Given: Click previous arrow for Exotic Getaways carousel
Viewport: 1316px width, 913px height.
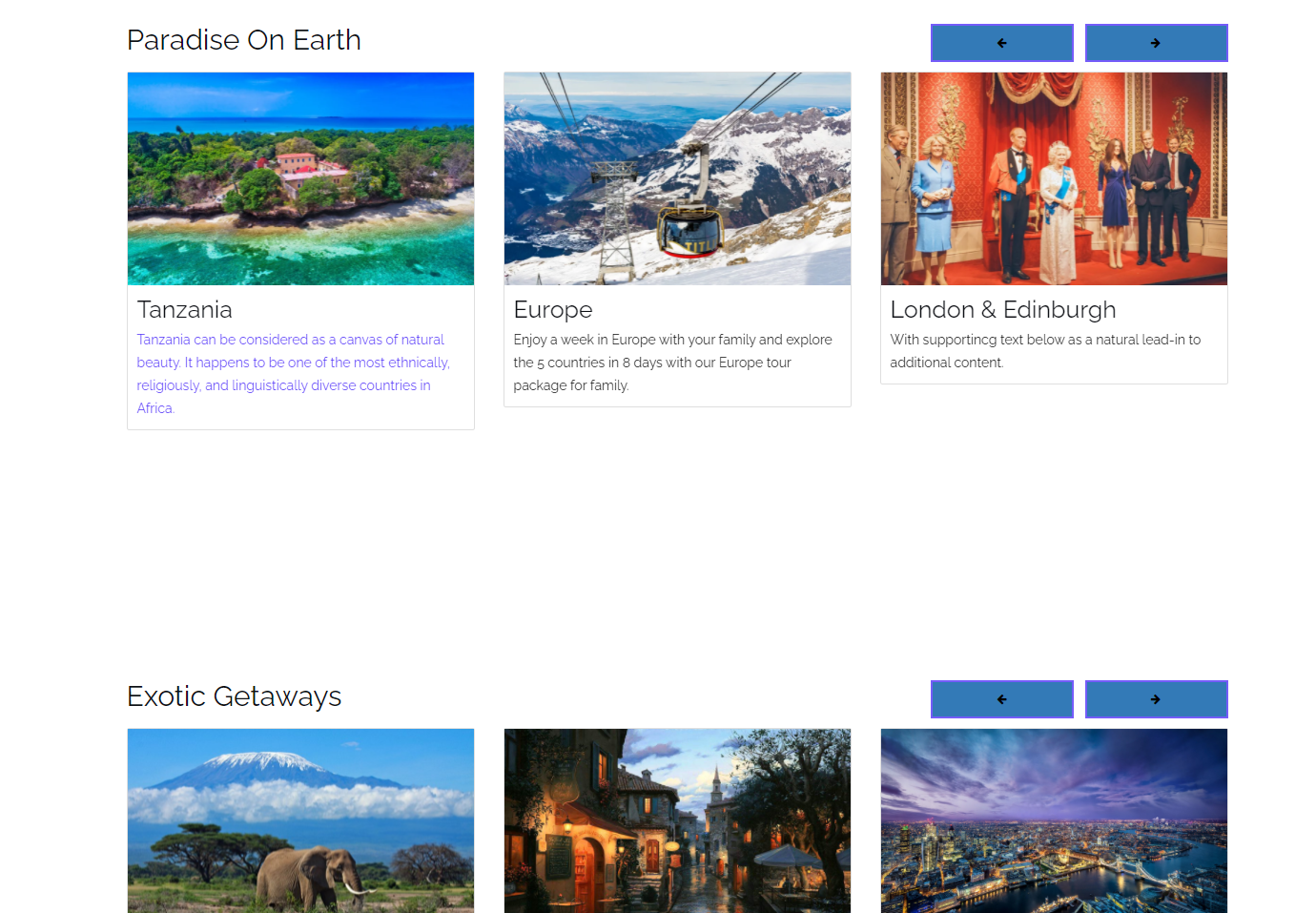Looking at the screenshot, I should [1002, 699].
